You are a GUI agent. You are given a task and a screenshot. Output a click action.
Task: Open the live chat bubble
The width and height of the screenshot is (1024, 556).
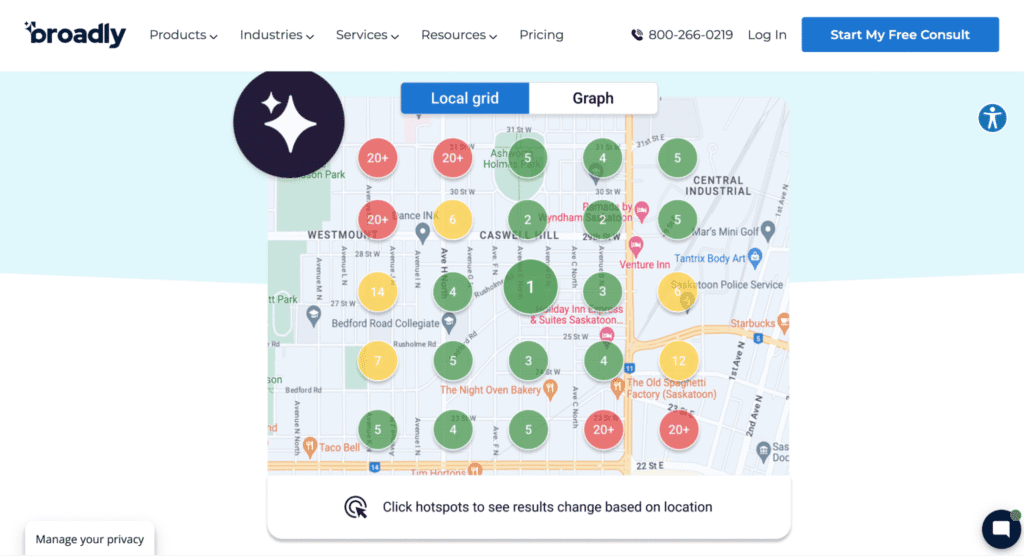[1002, 528]
